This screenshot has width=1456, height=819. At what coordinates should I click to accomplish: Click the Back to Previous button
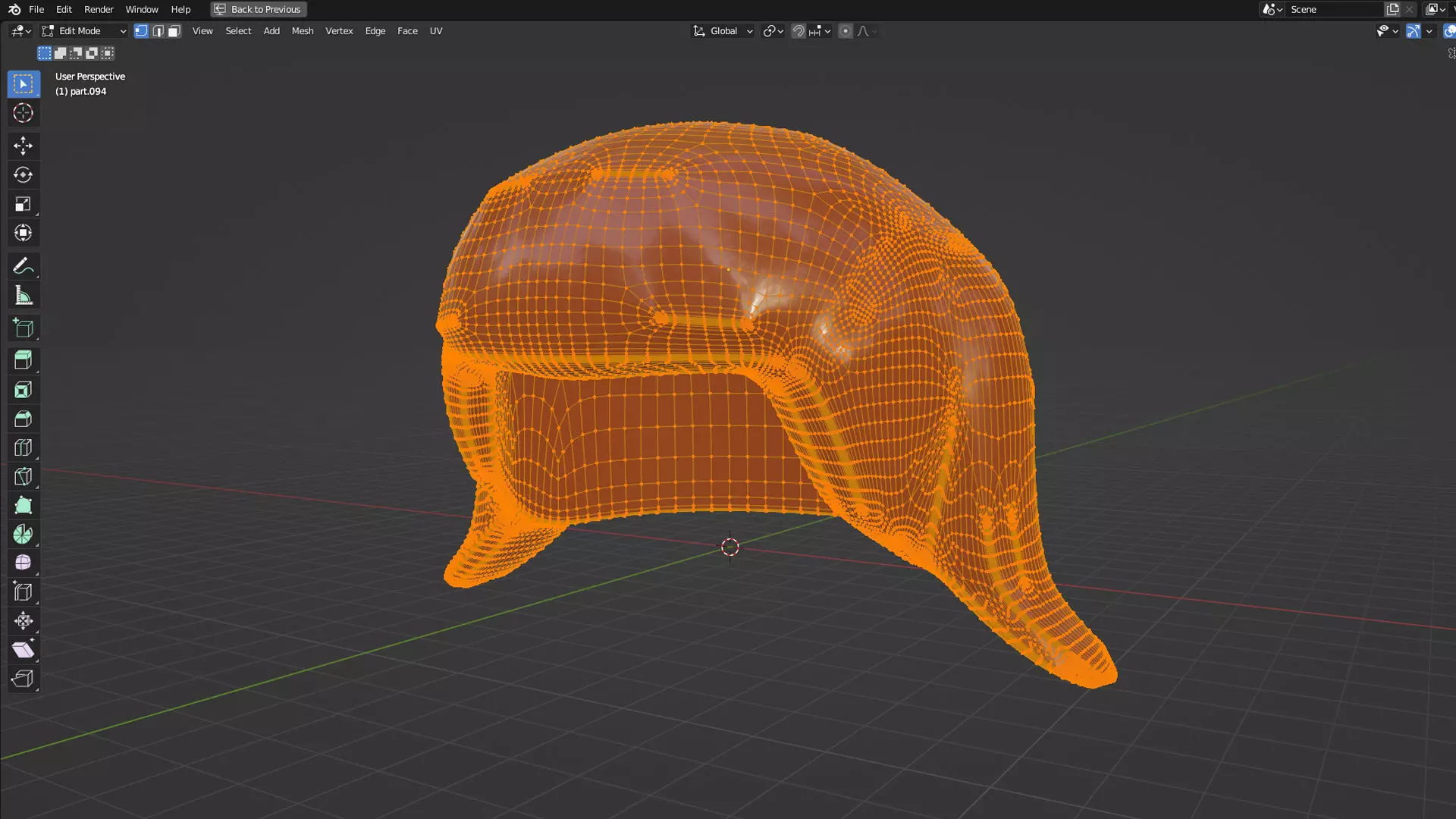(259, 9)
